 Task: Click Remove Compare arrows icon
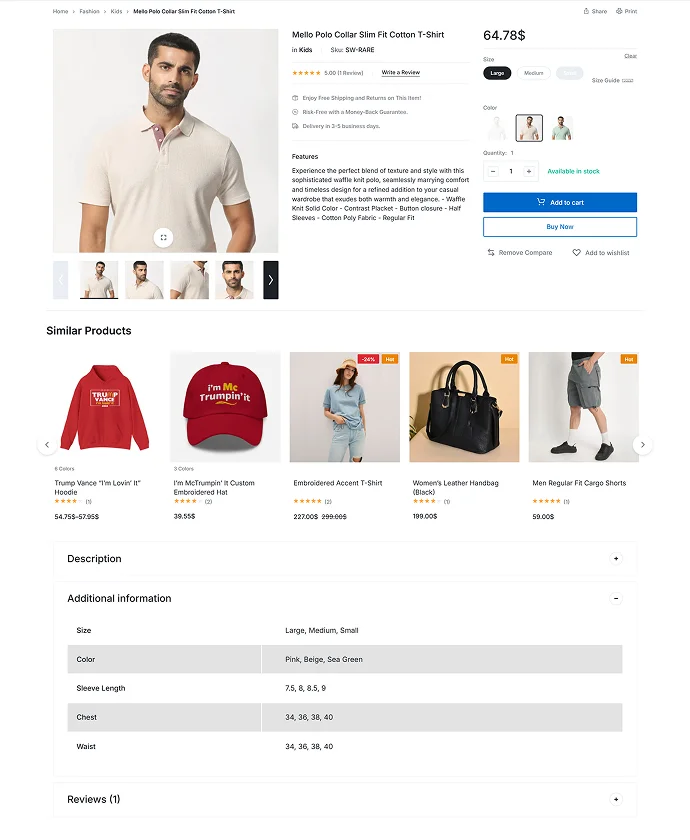pyautogui.click(x=491, y=252)
